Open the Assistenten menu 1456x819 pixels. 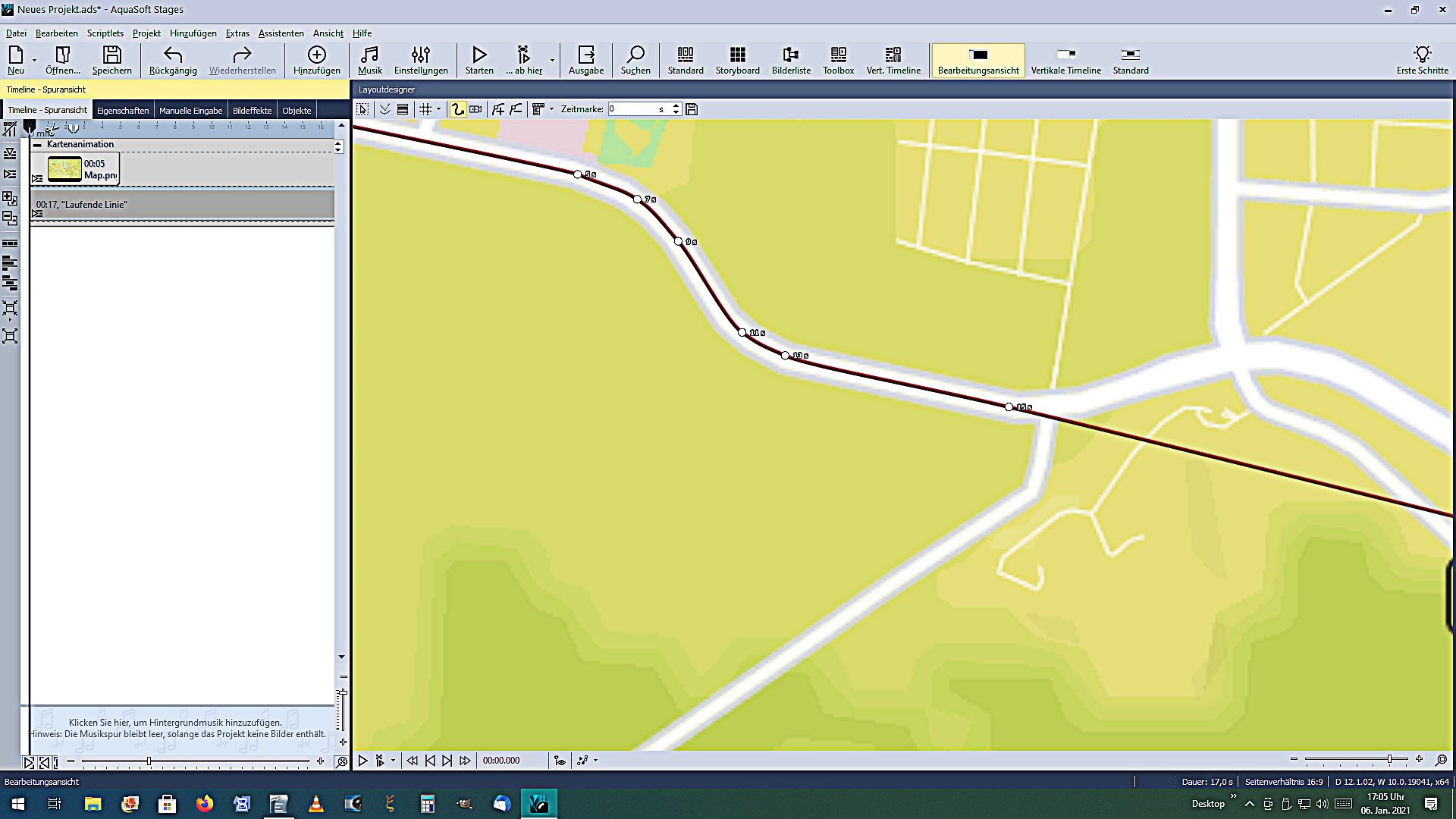(281, 33)
